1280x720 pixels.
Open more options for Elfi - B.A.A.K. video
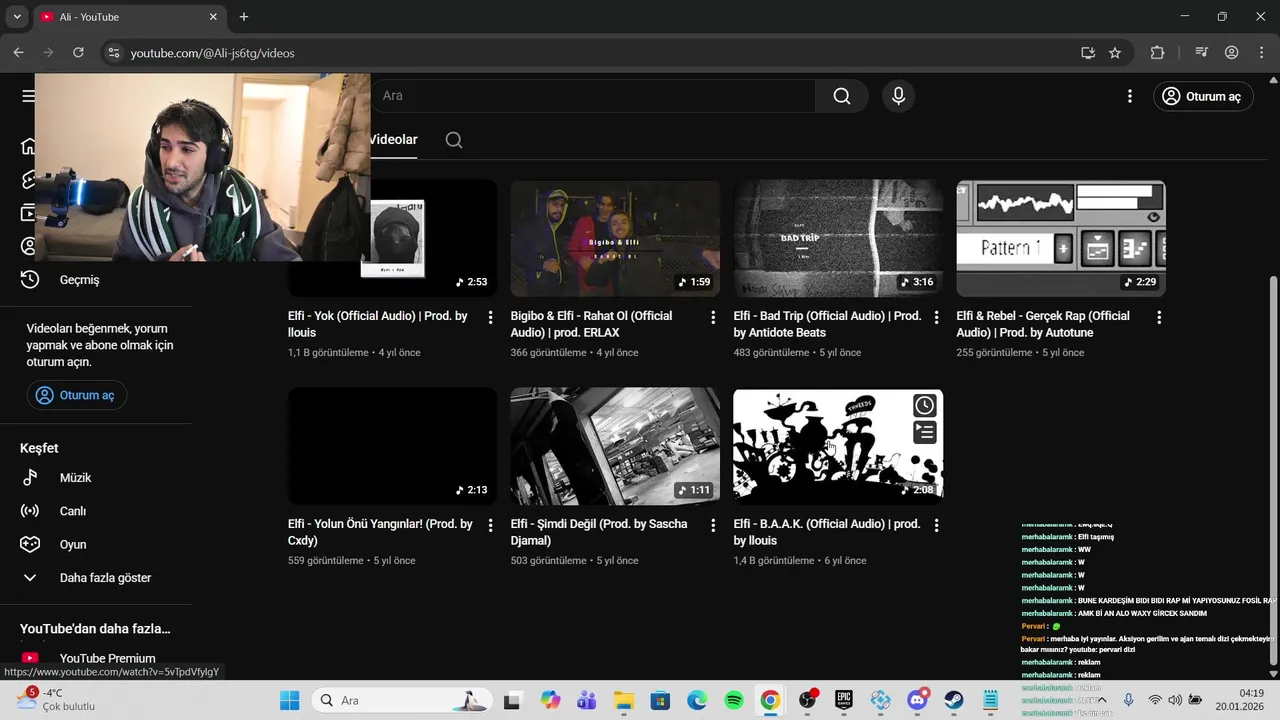(x=936, y=525)
